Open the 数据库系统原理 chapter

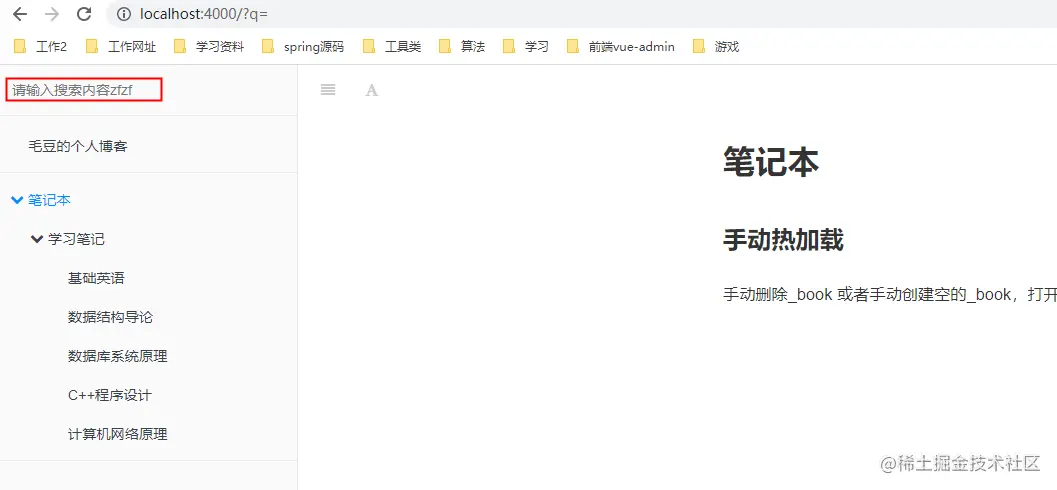click(x=117, y=357)
